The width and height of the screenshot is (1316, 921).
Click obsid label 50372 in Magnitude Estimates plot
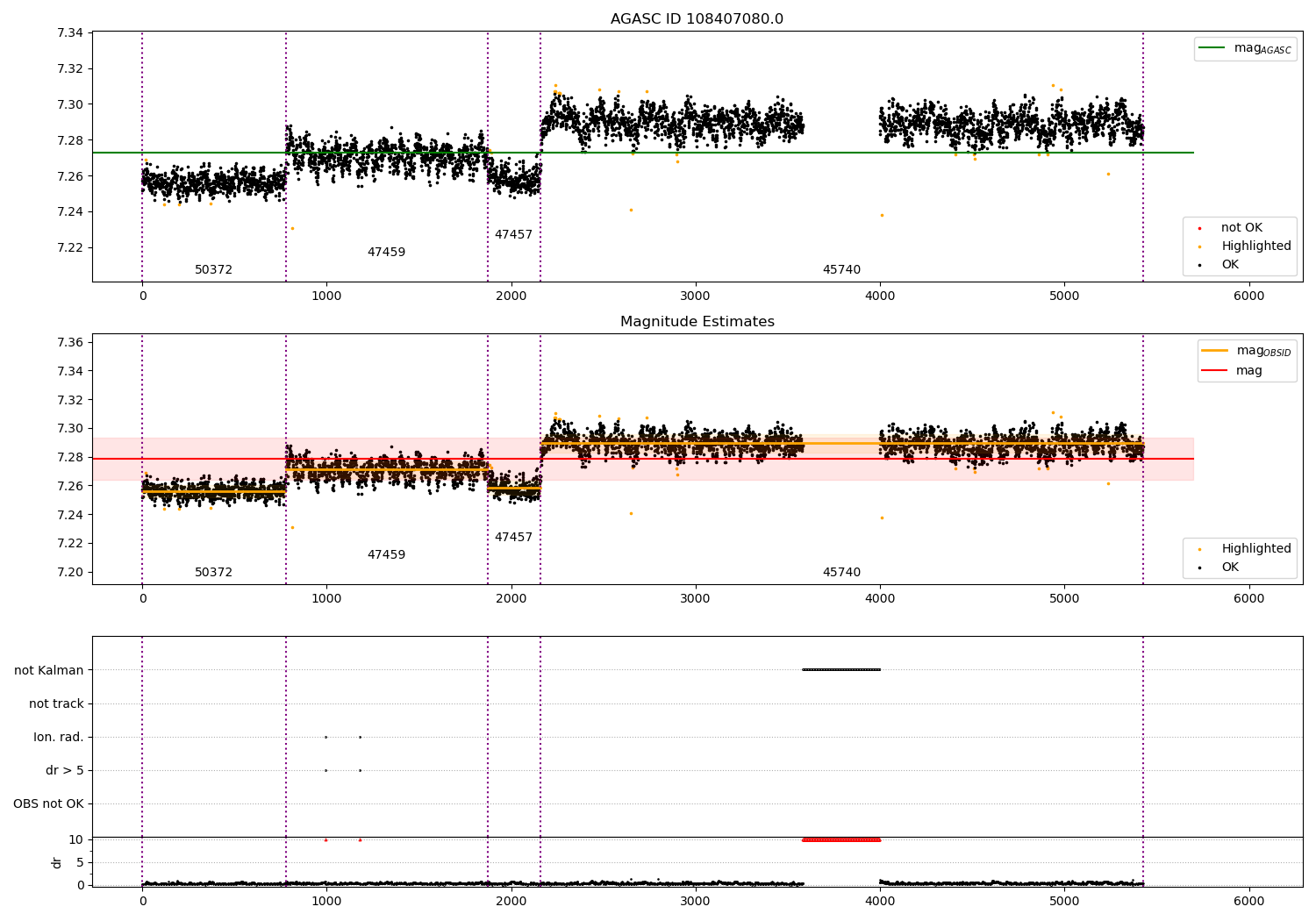[x=213, y=573]
